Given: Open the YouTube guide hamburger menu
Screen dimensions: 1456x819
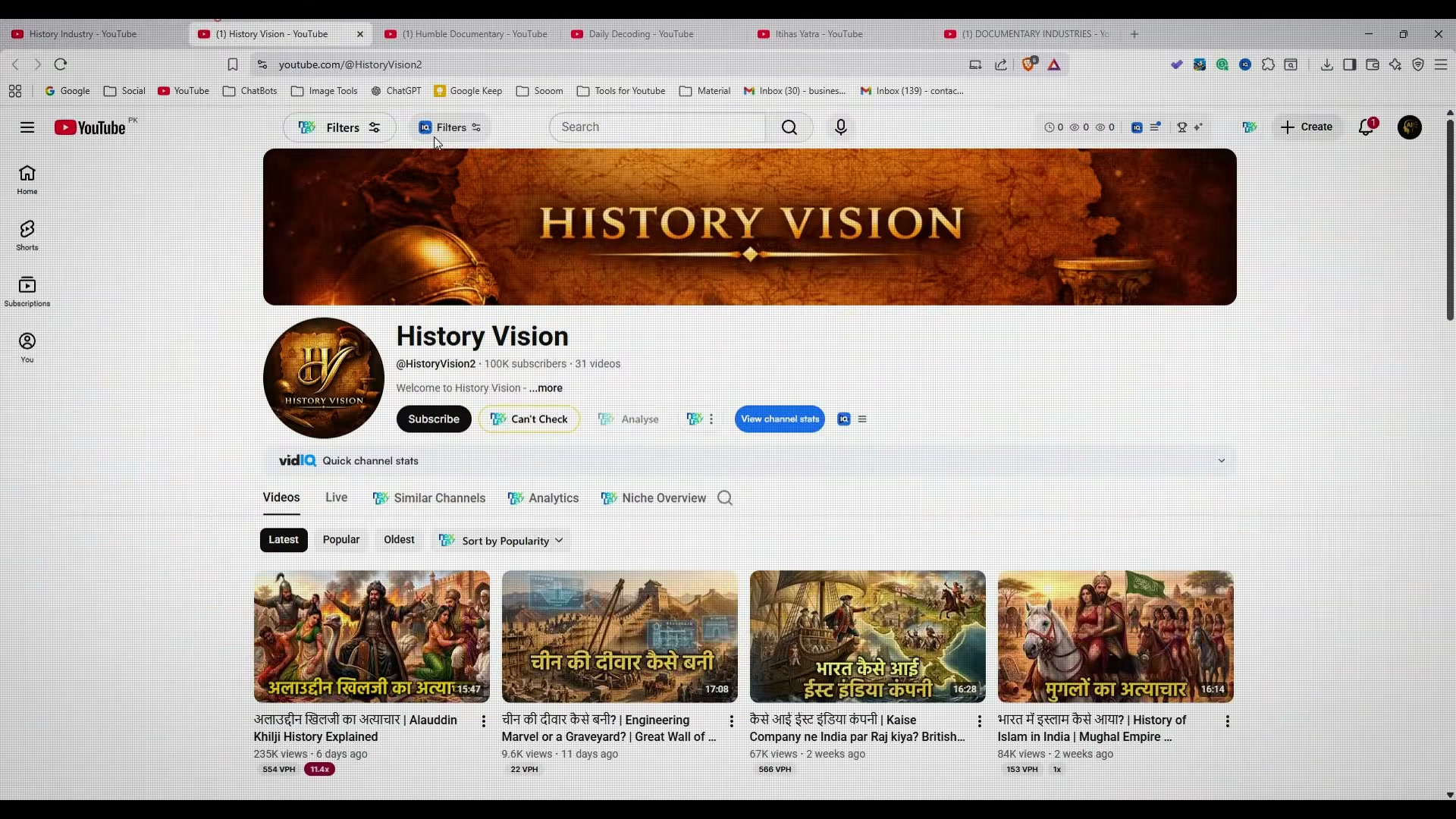Looking at the screenshot, I should (27, 127).
